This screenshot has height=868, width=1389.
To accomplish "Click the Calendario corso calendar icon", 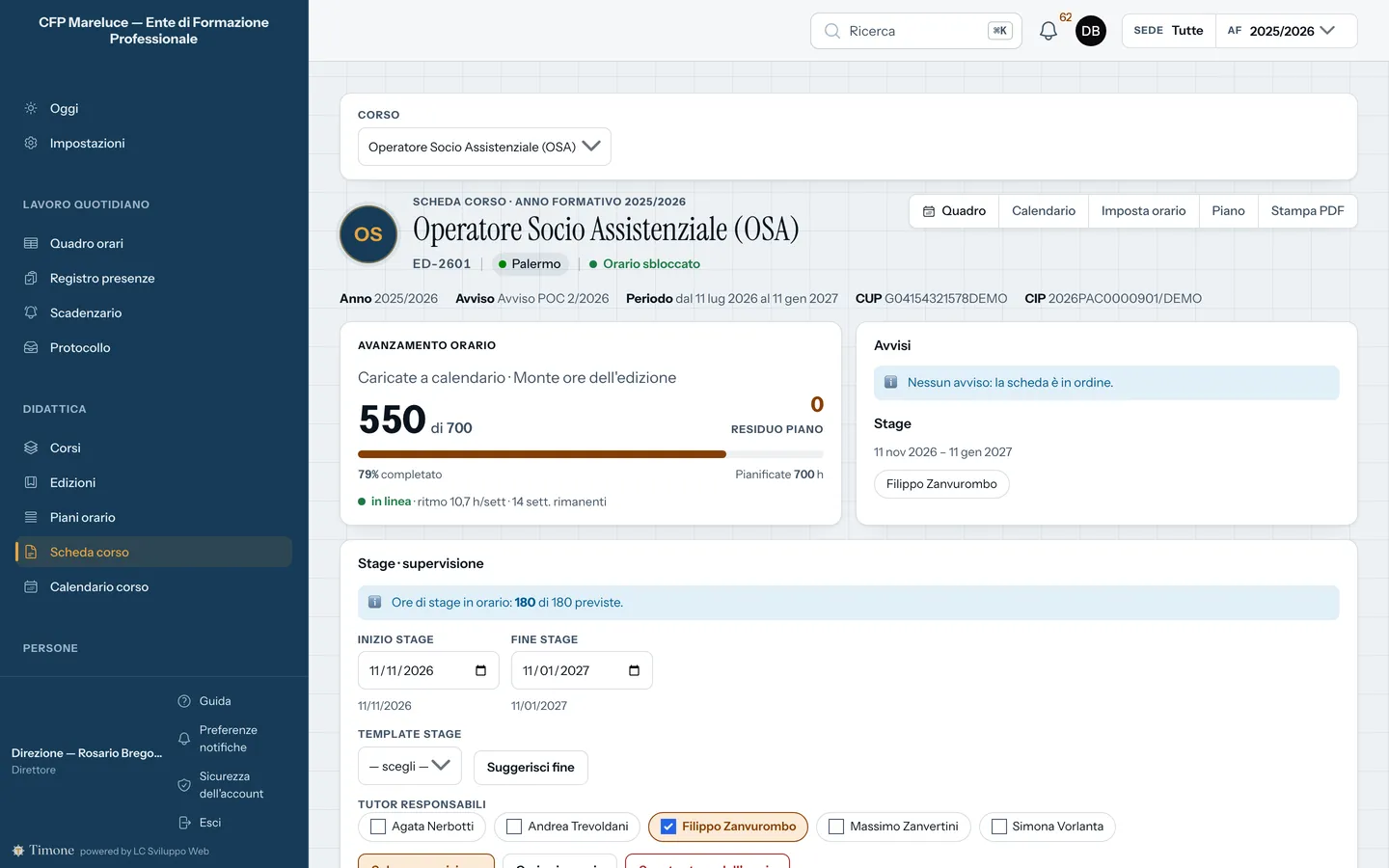I will 31,586.
